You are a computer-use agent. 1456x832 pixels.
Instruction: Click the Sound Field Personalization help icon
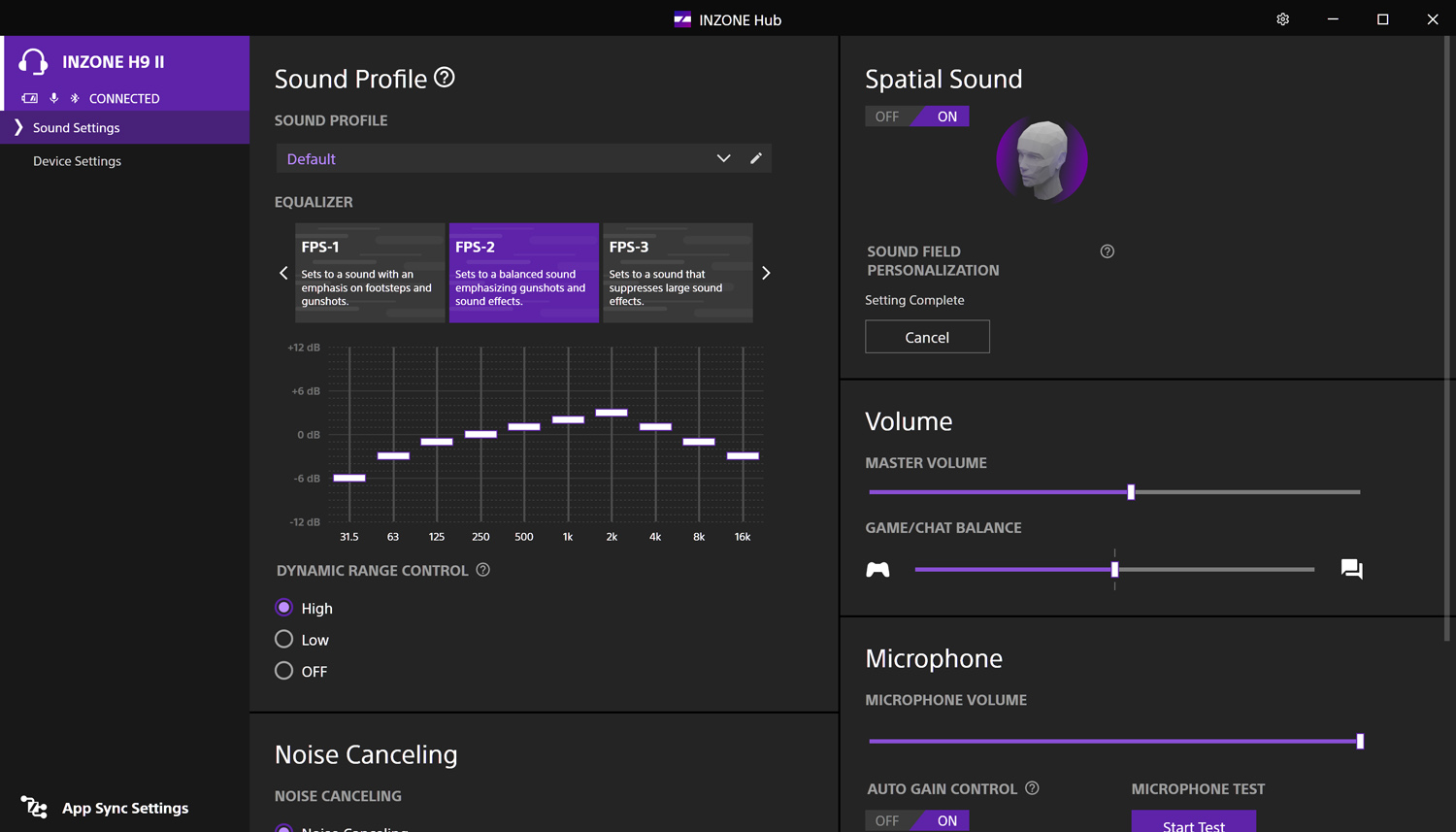point(1107,251)
